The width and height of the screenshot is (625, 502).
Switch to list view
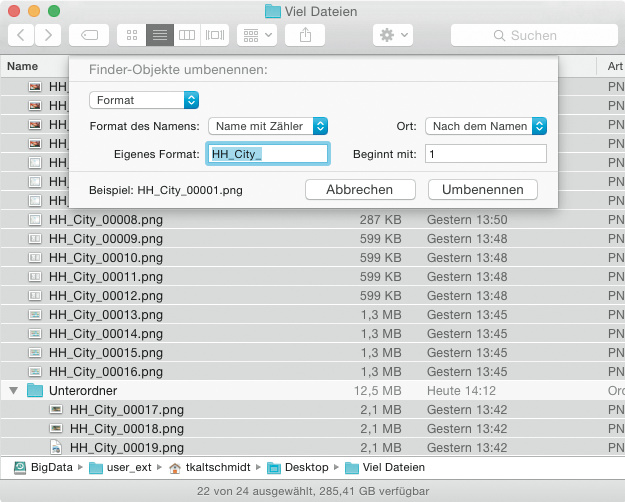point(160,35)
